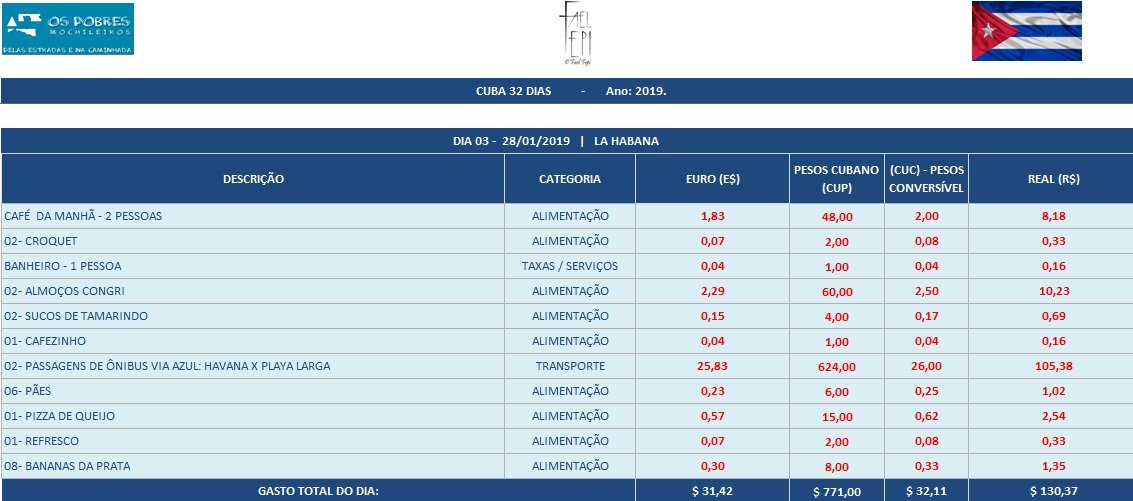
Task: Click the Os Pobres Mochileiros logo
Action: tap(68, 28)
